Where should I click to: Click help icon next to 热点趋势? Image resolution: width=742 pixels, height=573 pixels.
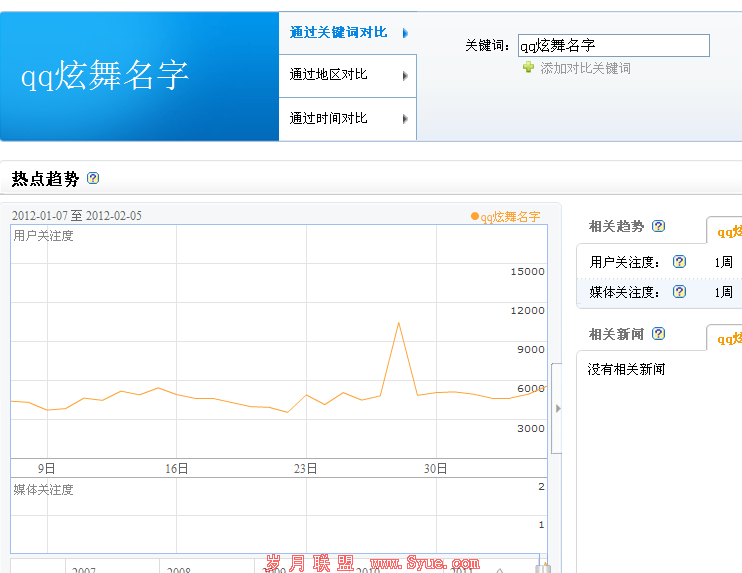coord(93,179)
